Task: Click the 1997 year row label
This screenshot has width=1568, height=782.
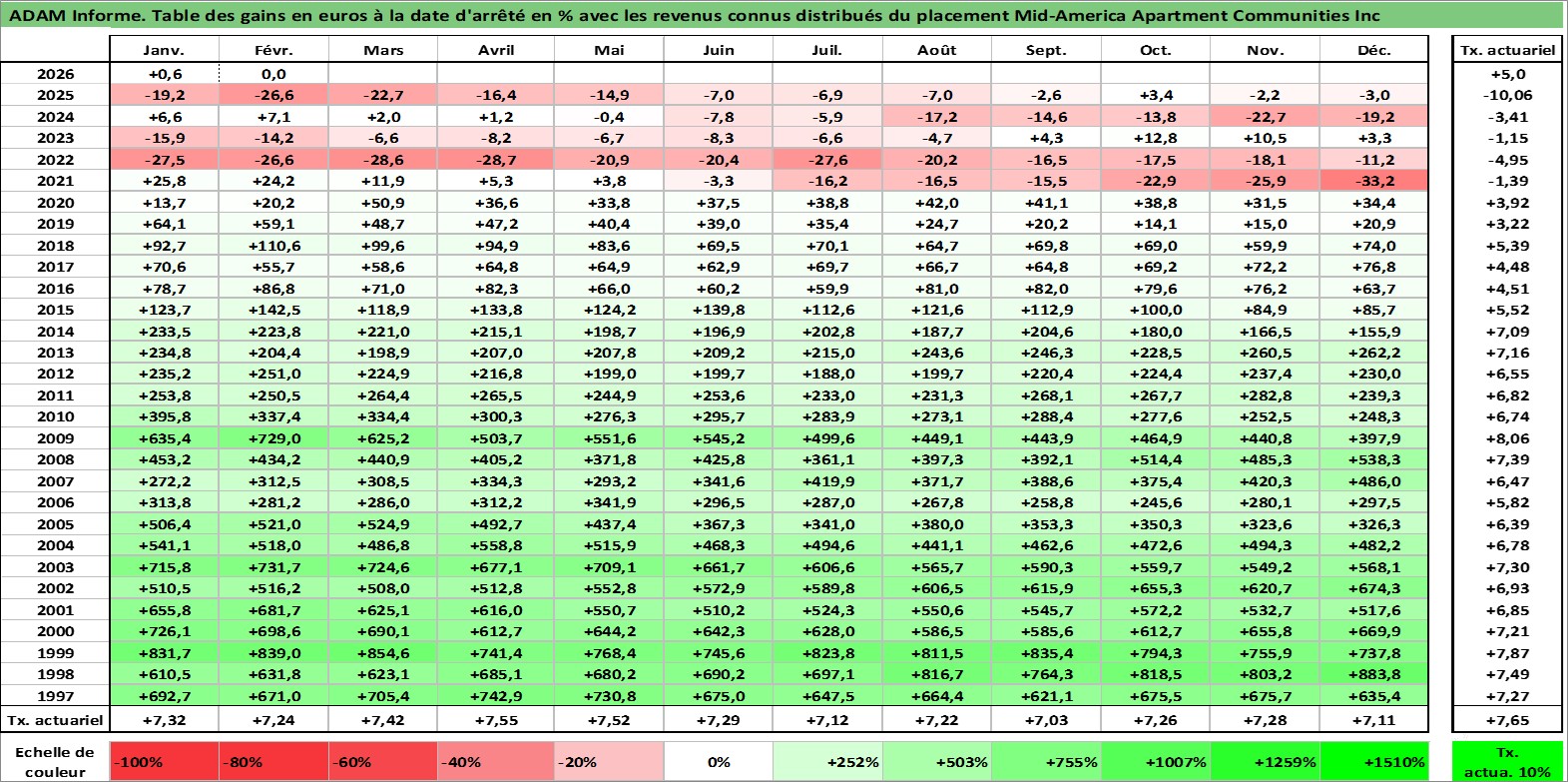Action: 55,696
